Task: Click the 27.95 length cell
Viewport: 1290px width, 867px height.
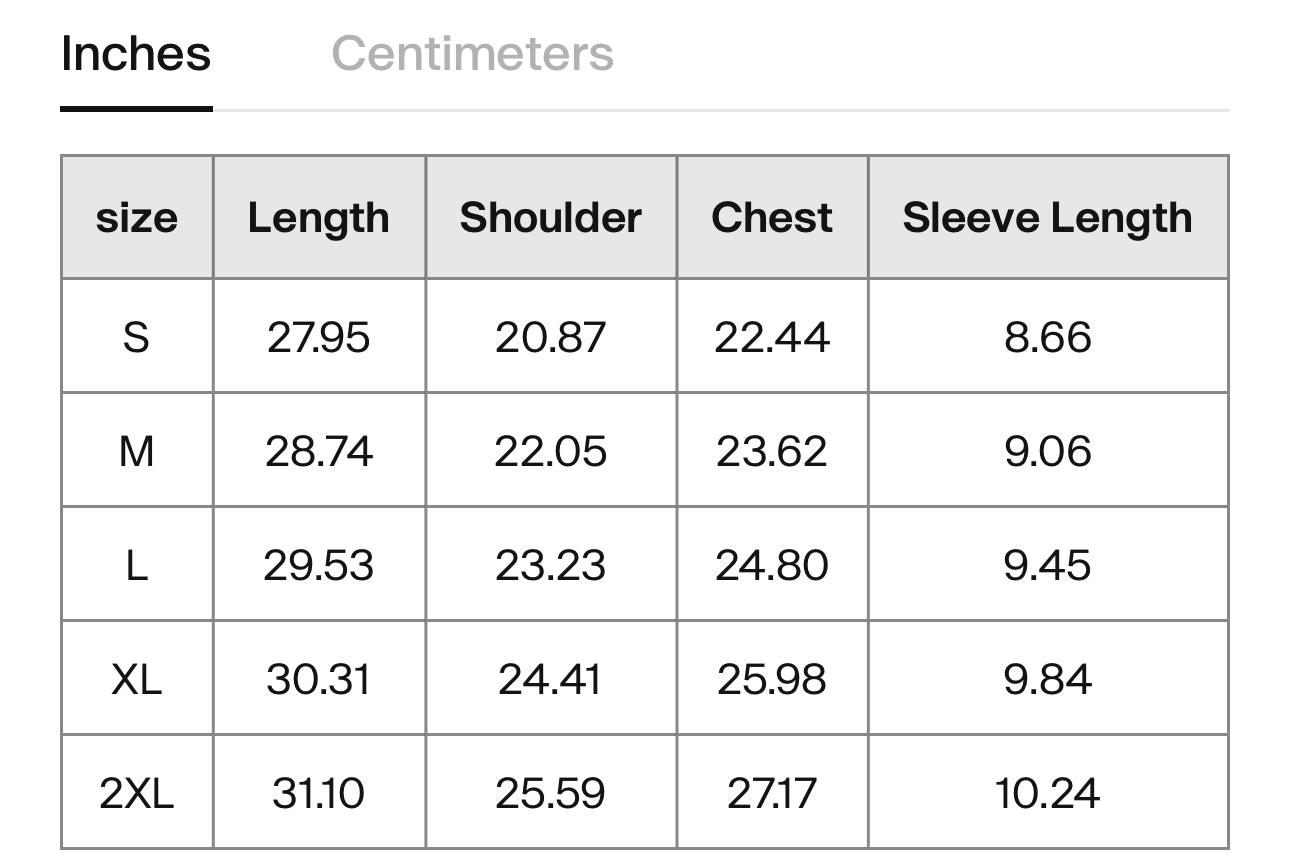Action: tap(319, 337)
